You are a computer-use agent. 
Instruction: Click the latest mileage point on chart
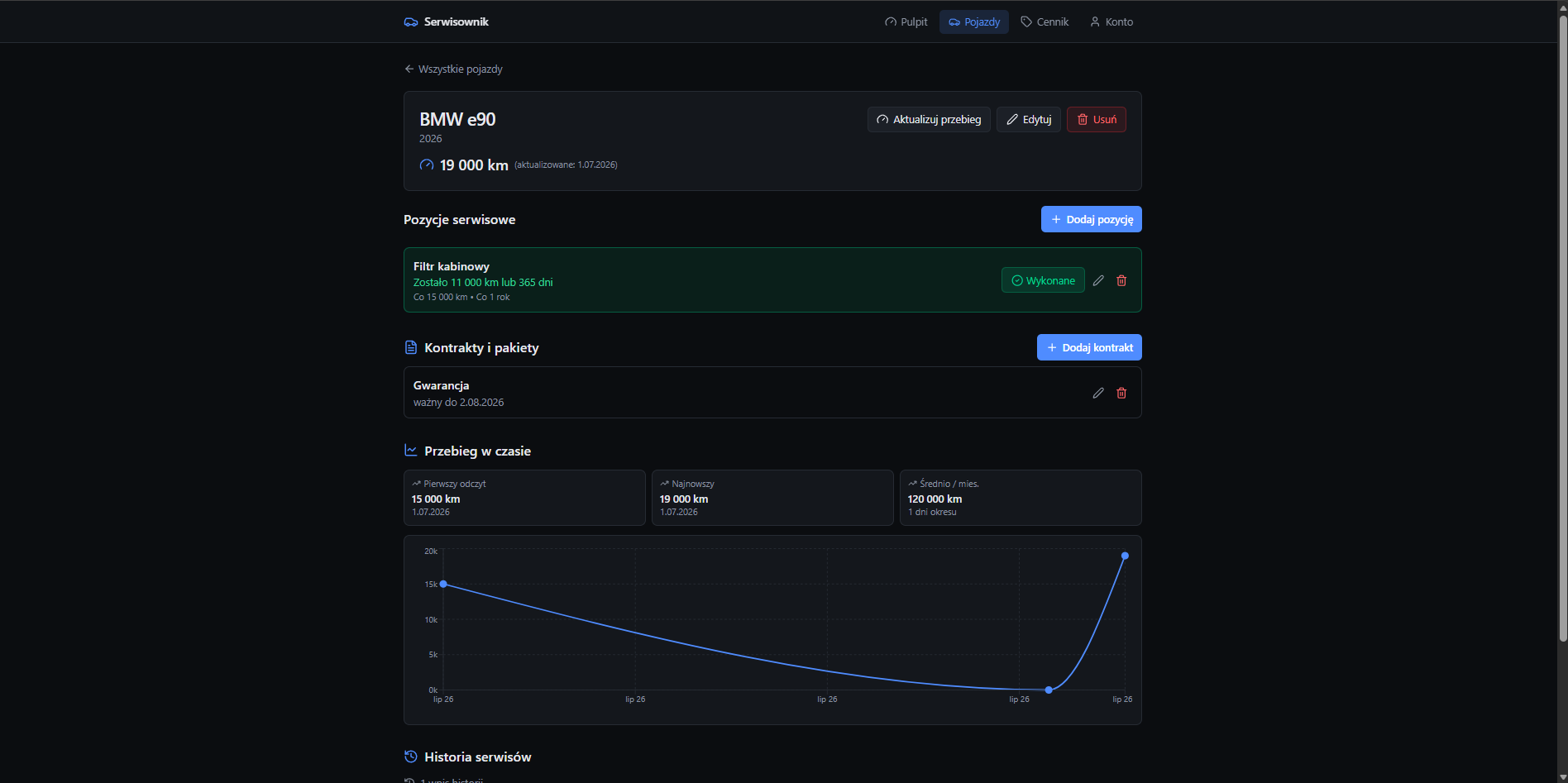coord(1125,556)
